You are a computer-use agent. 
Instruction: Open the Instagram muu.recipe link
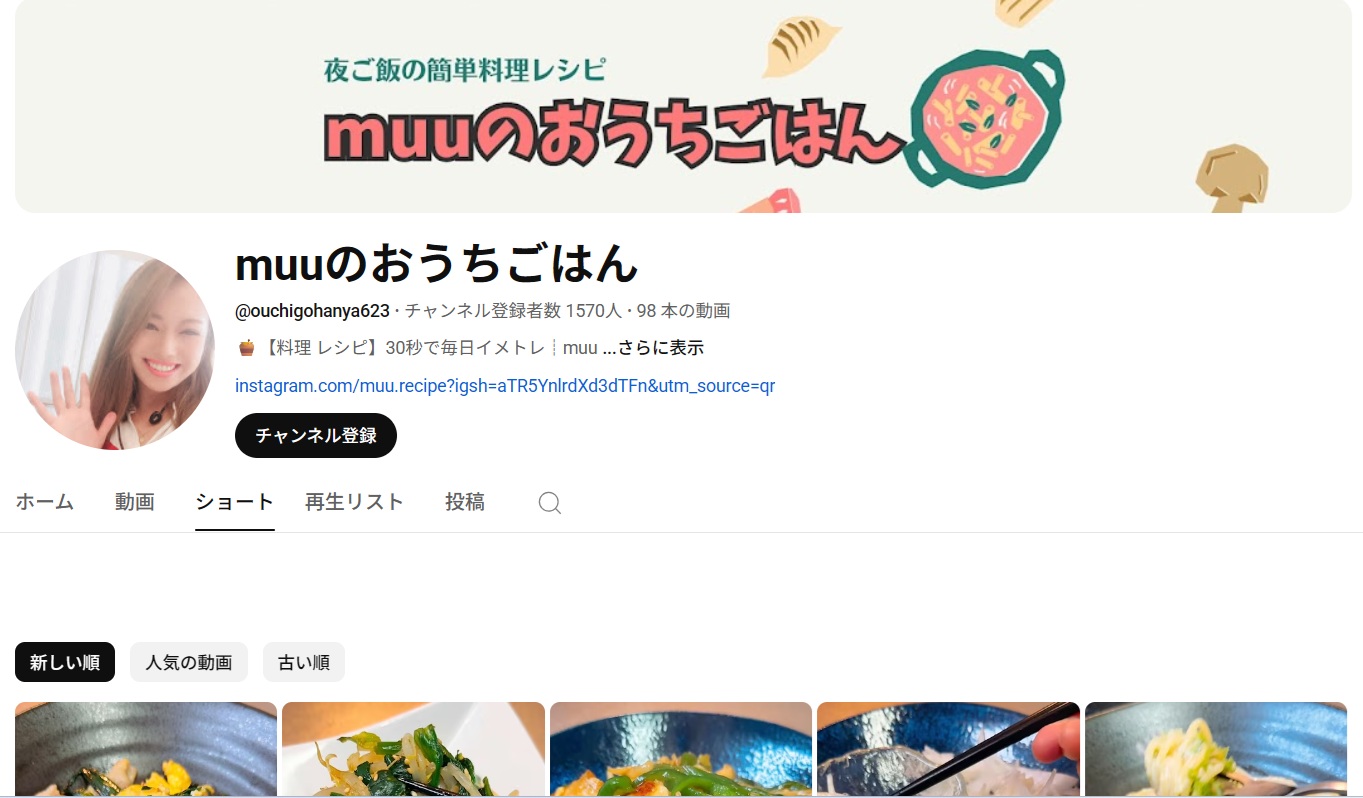pos(505,385)
